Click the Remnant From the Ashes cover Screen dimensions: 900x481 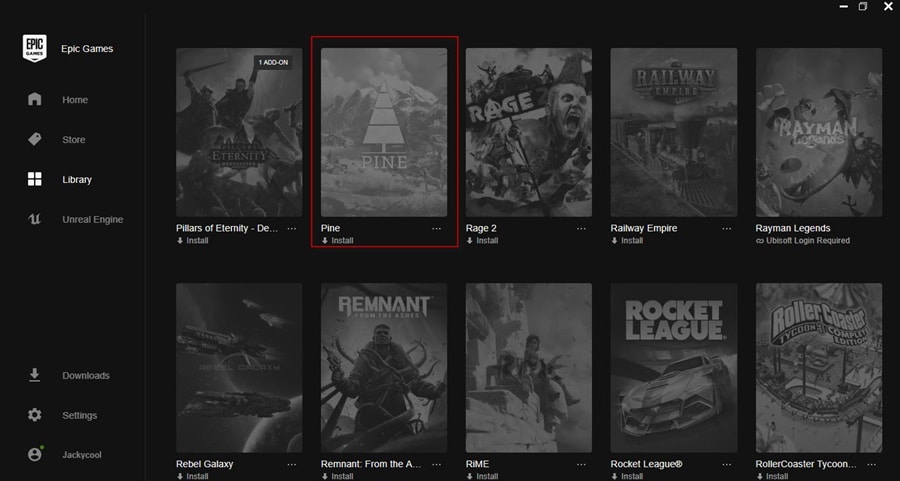coord(384,368)
